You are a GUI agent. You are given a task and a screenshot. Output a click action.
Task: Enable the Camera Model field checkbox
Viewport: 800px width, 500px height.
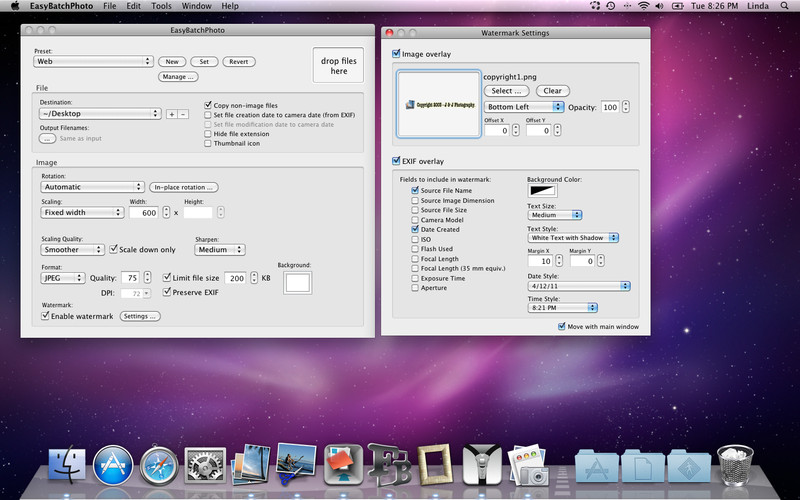(415, 219)
